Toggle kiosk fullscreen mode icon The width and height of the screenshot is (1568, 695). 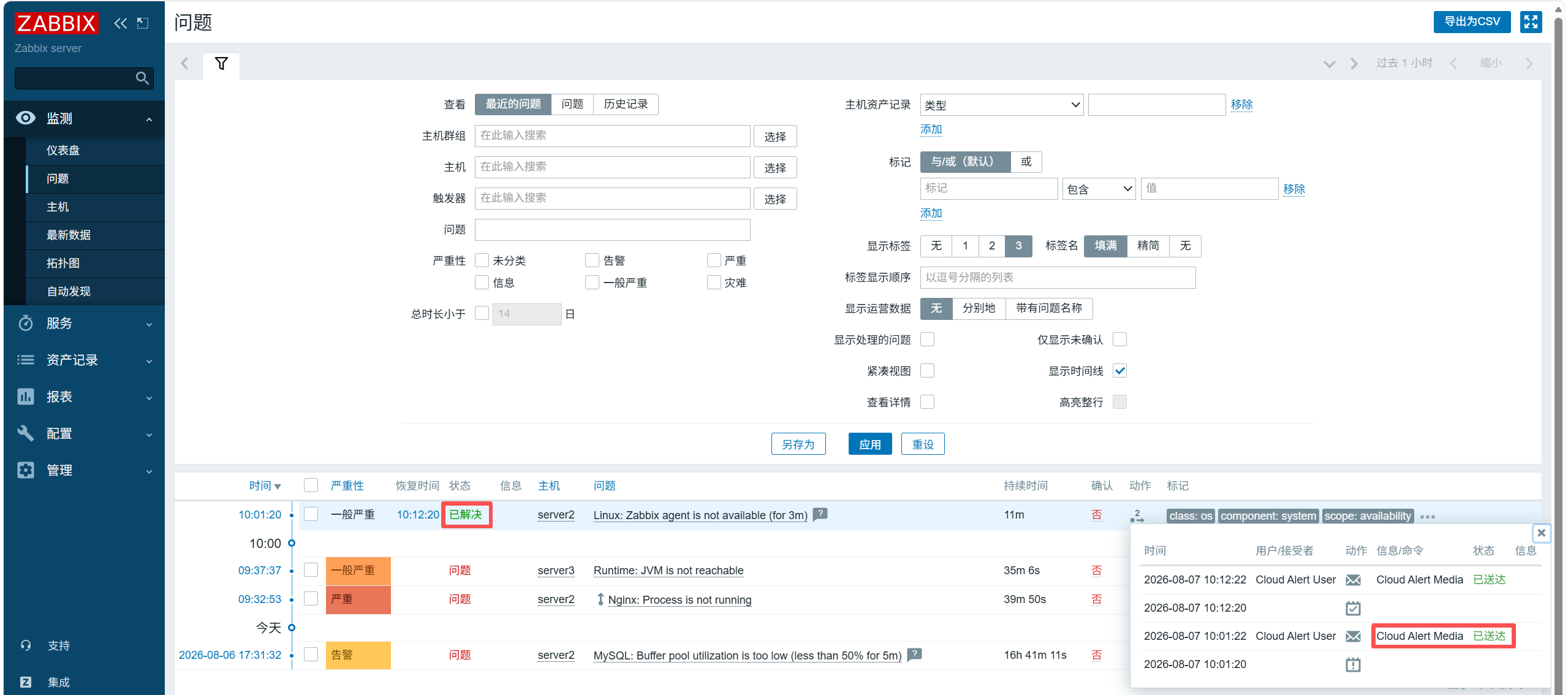(x=1531, y=21)
